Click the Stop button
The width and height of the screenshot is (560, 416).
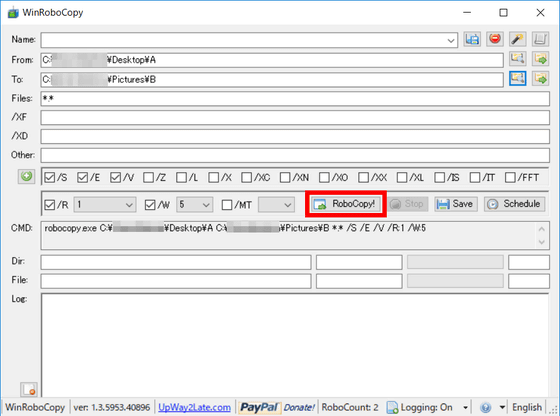pos(408,204)
